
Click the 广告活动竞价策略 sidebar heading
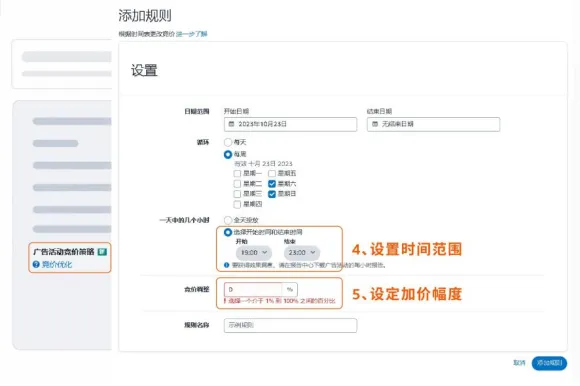pos(64,252)
